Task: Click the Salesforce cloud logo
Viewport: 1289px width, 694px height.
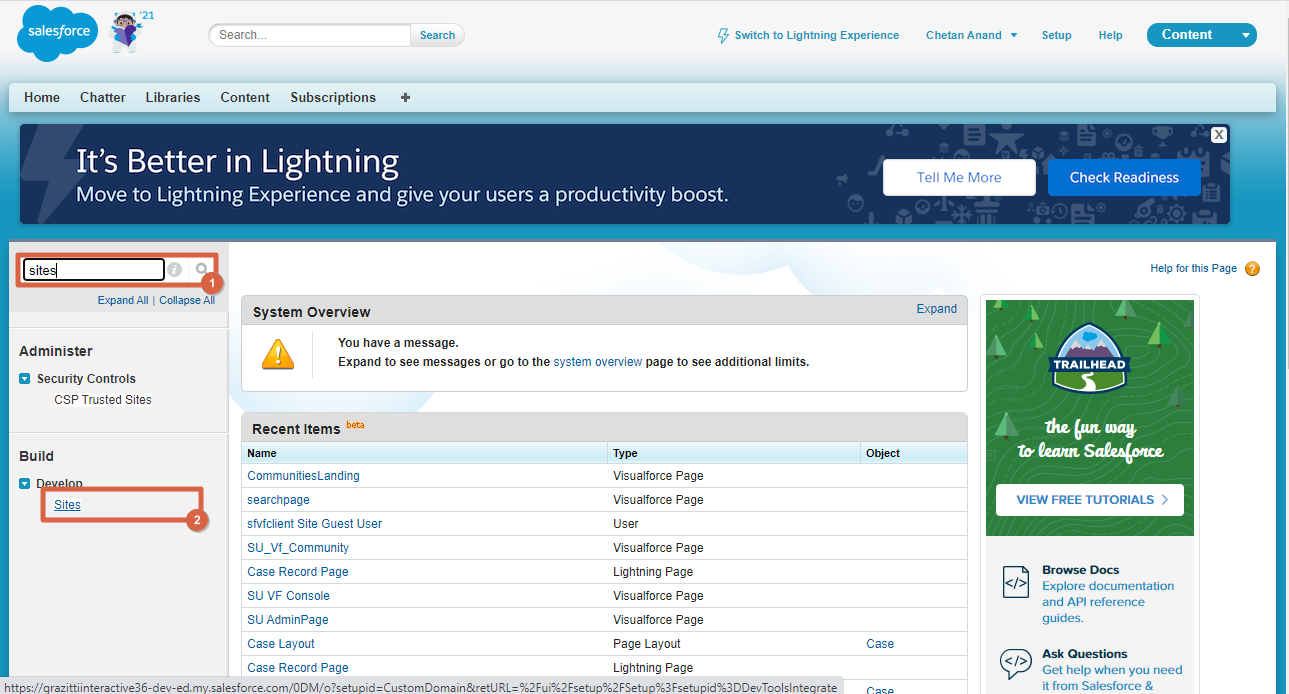Action: tap(58, 32)
